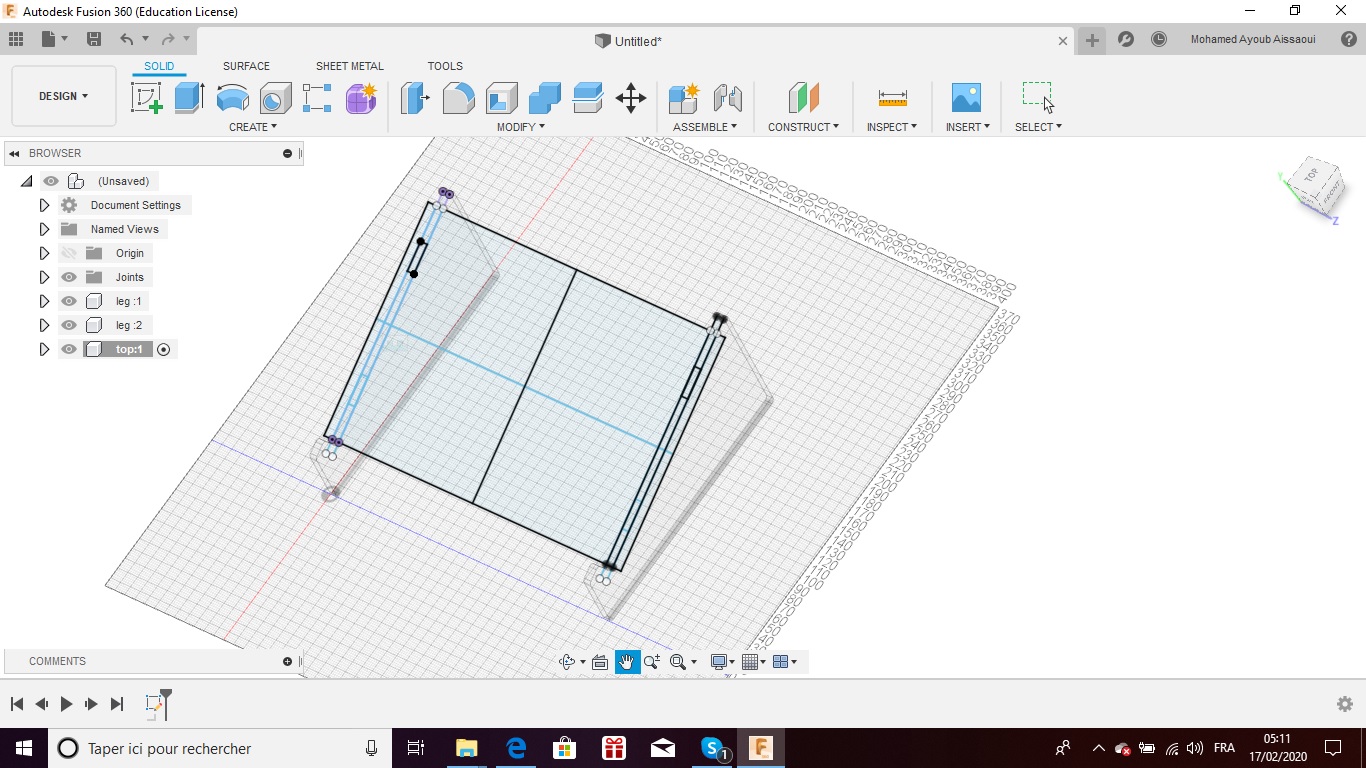Play the timeline
This screenshot has width=1366, height=768.
pyautogui.click(x=66, y=704)
